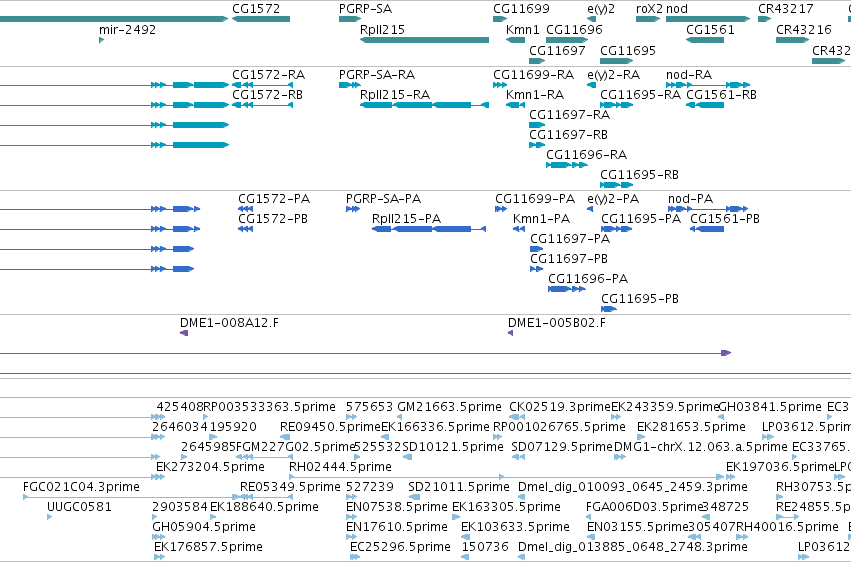The width and height of the screenshot is (851, 562).
Task: Click the CG11695-PA protein label
Action: click(x=641, y=219)
